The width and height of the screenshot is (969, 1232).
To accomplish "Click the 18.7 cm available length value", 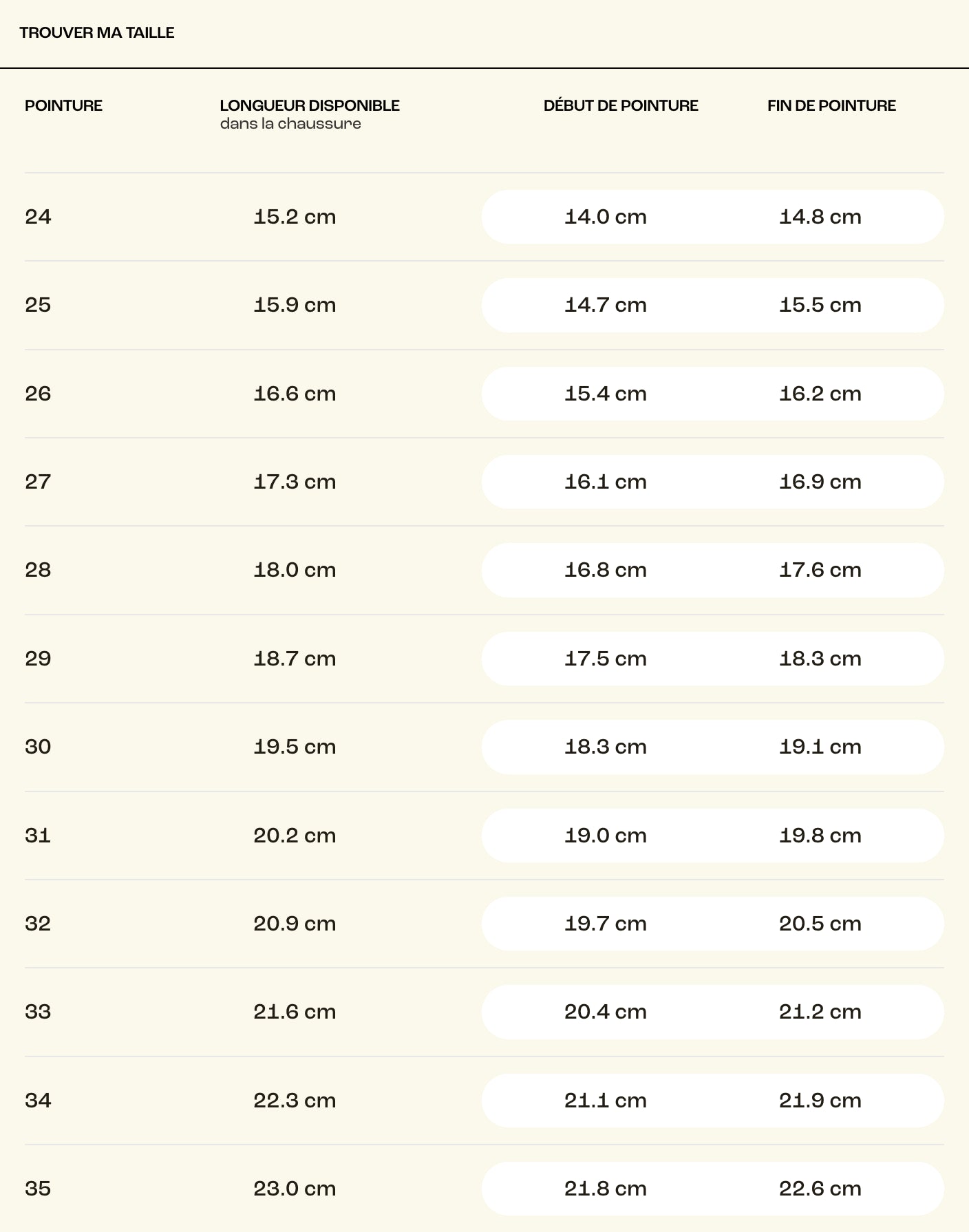I will pyautogui.click(x=295, y=659).
